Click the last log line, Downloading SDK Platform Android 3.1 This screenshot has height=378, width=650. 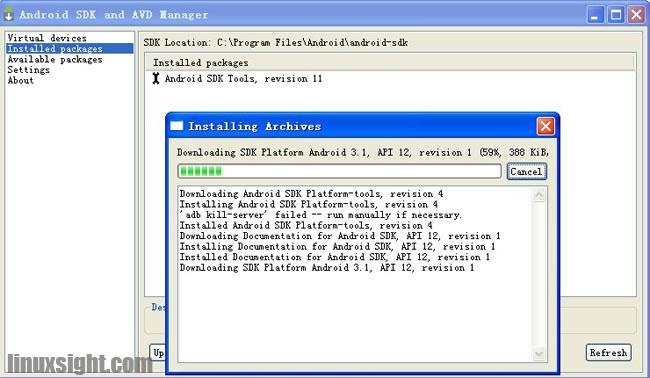click(x=327, y=268)
